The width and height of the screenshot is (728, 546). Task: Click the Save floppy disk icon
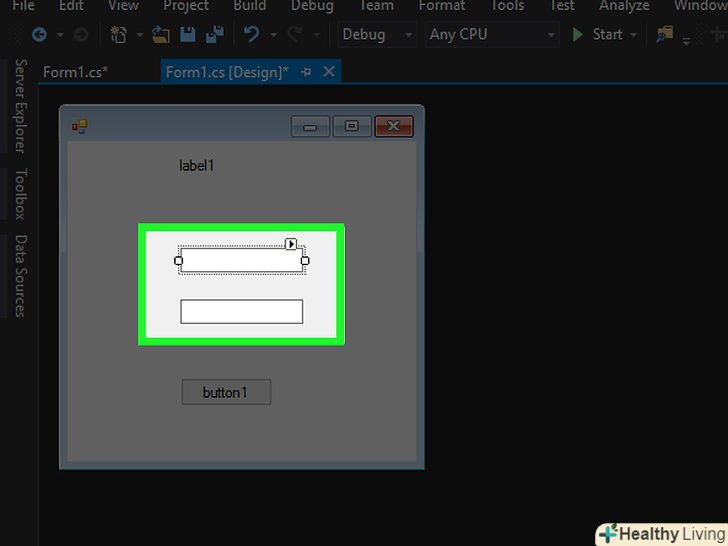(x=188, y=34)
